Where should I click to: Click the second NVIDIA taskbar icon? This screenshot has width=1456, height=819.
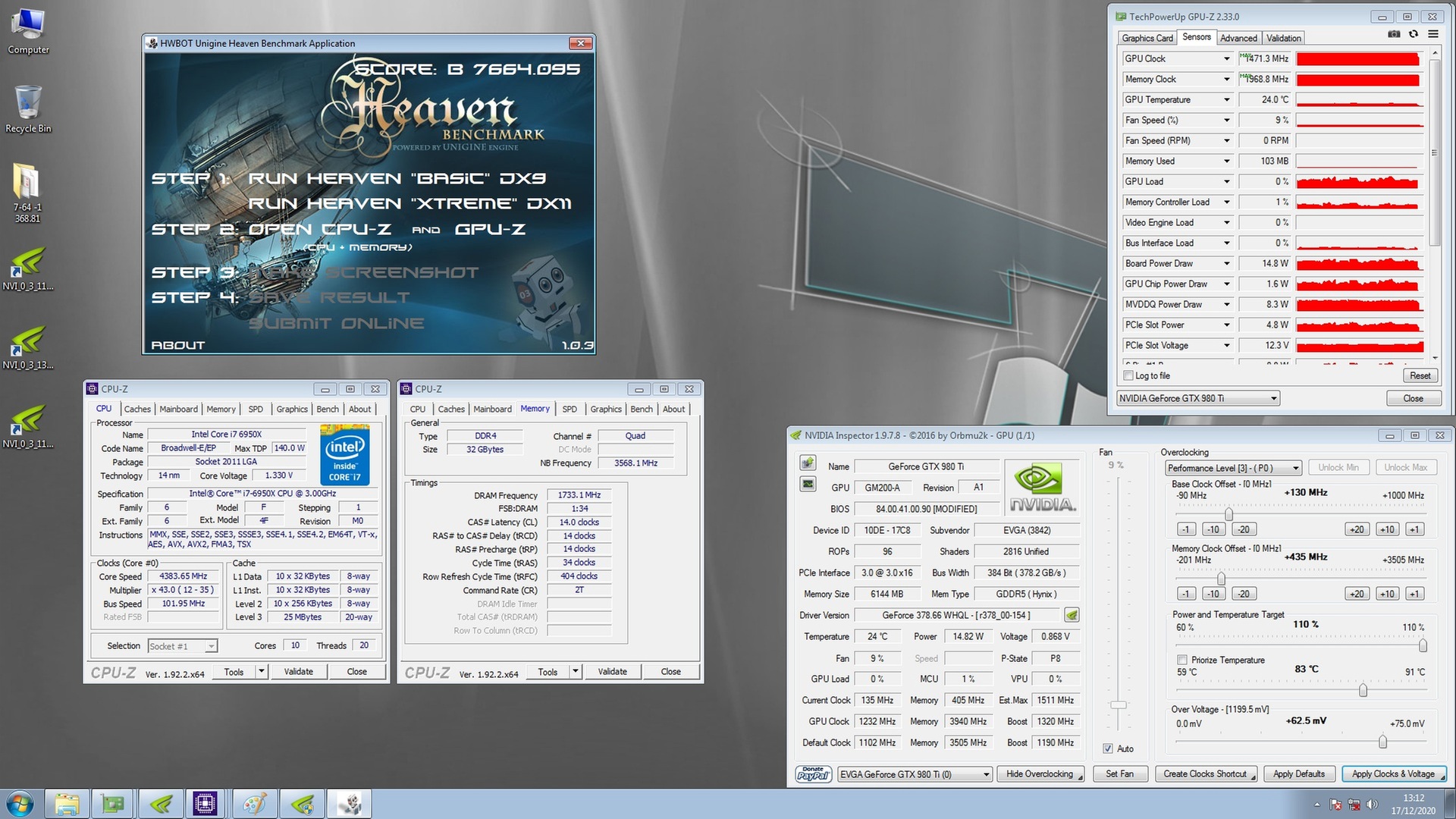pos(302,804)
